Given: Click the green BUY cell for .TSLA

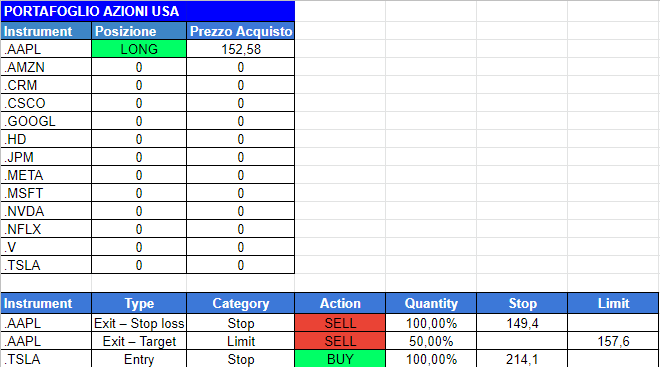Looking at the screenshot, I should 340,359.
